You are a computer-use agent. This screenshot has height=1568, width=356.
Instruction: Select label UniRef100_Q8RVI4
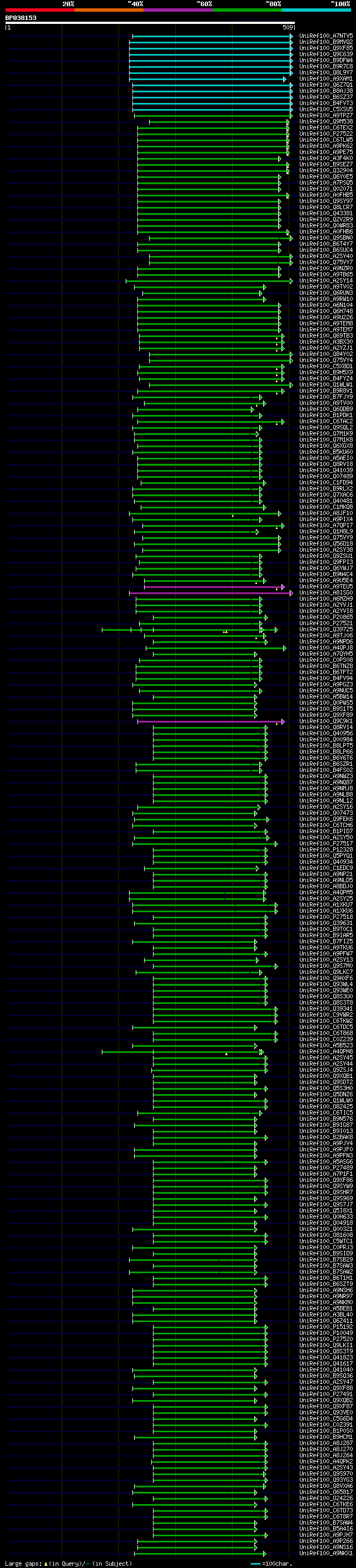coord(325,728)
